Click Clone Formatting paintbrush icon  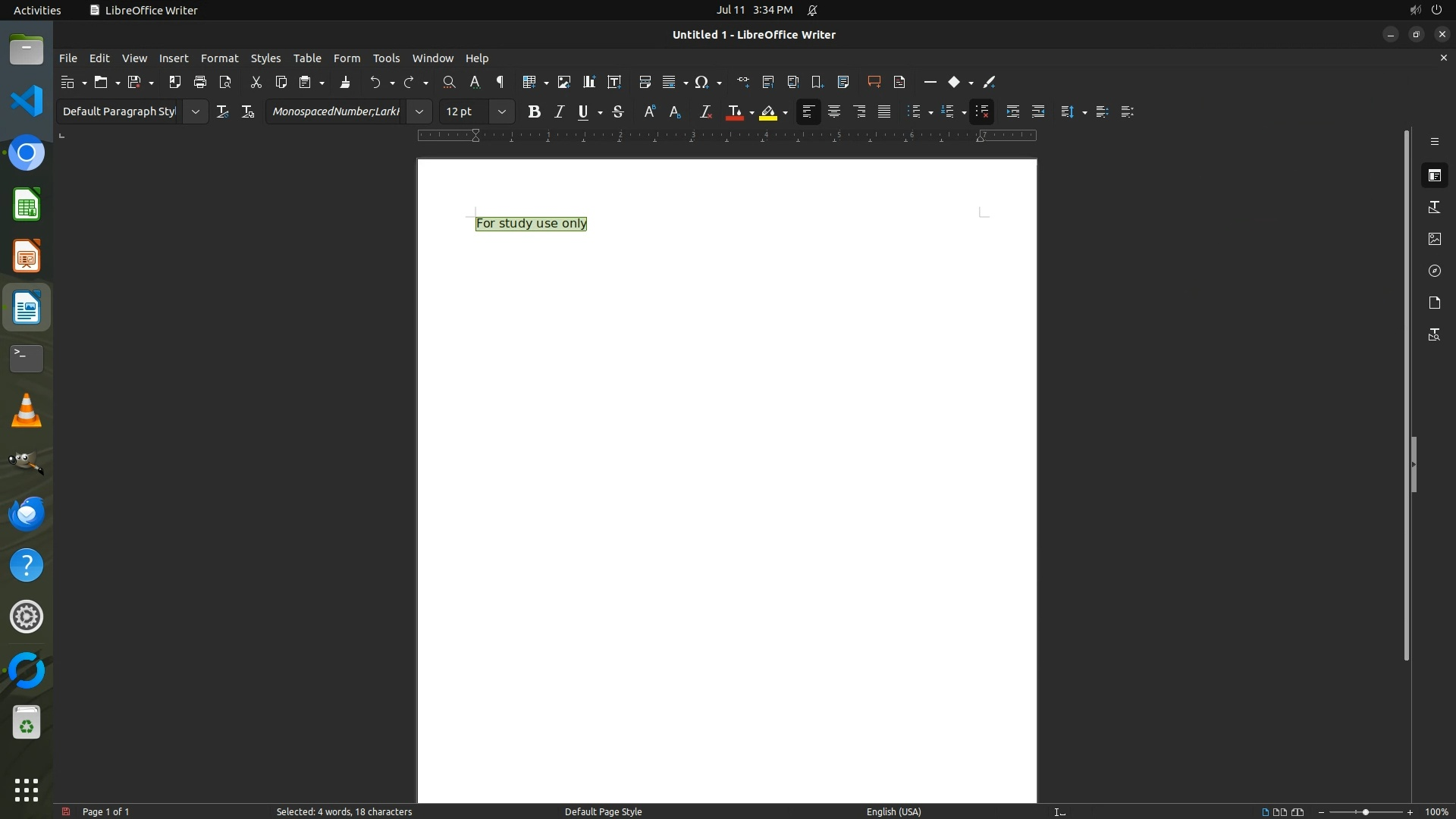pyautogui.click(x=345, y=82)
